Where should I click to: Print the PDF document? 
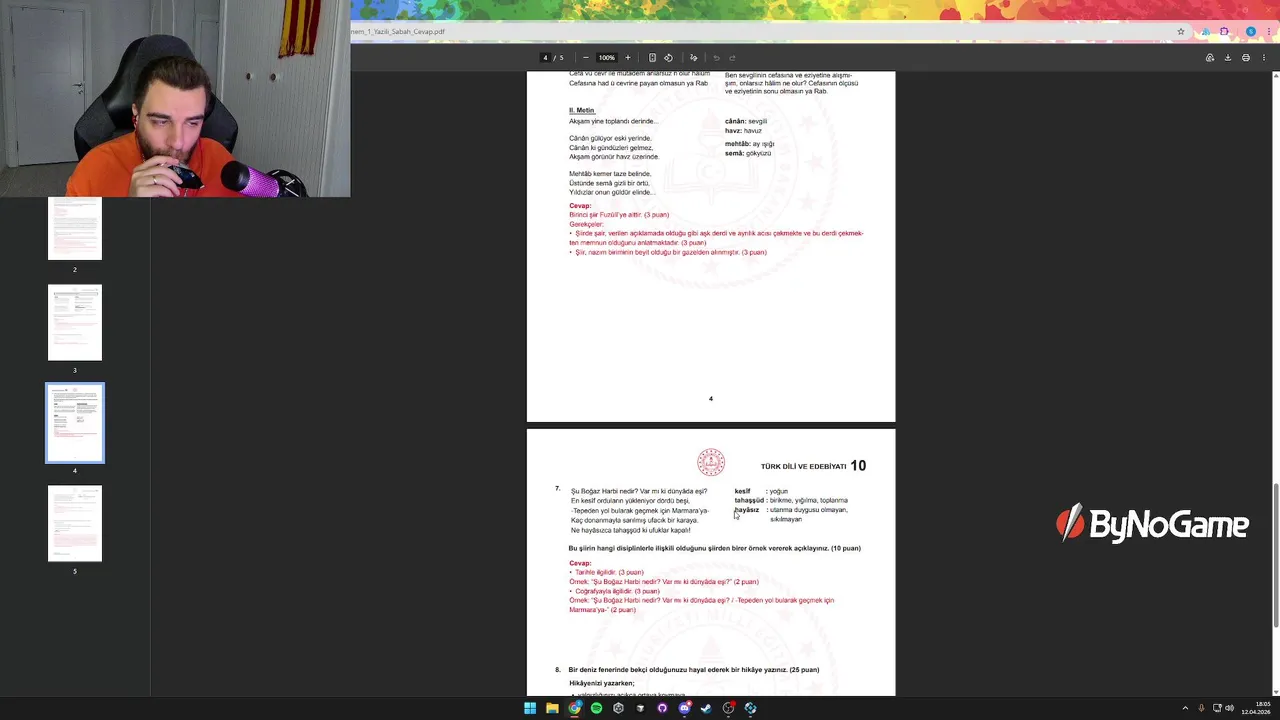[1246, 57]
